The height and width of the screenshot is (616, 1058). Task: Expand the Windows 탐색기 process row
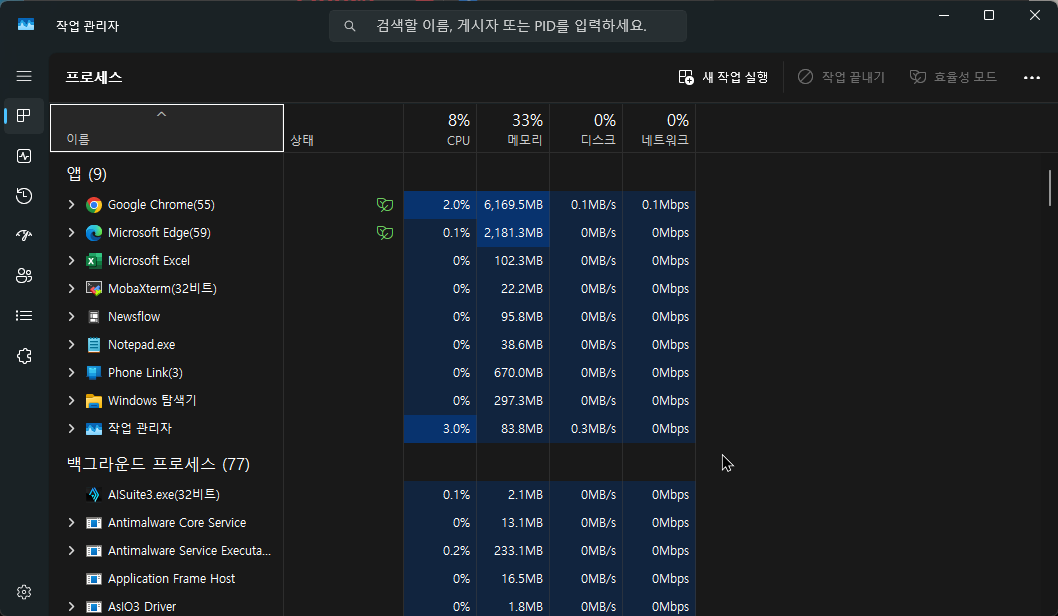coord(71,401)
